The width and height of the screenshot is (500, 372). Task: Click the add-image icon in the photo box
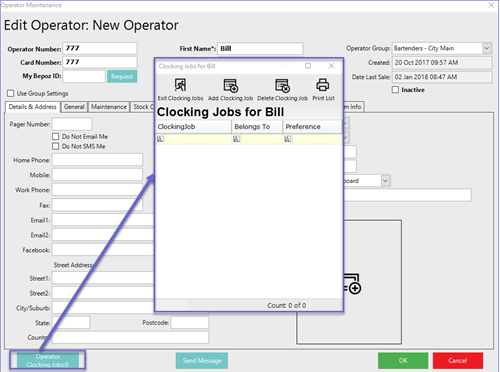pos(352,284)
